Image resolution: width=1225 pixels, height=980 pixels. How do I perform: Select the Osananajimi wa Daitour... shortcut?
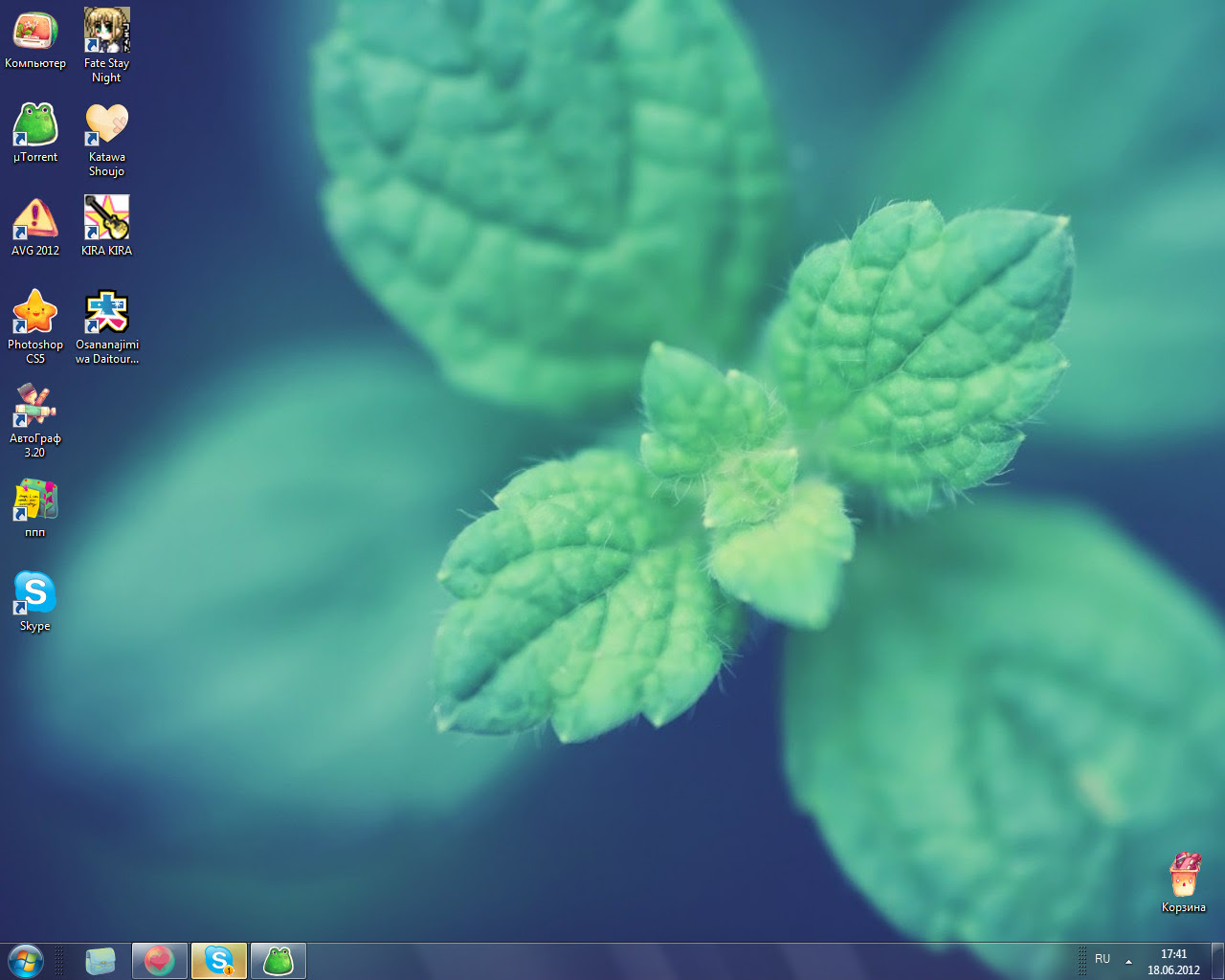tap(106, 327)
